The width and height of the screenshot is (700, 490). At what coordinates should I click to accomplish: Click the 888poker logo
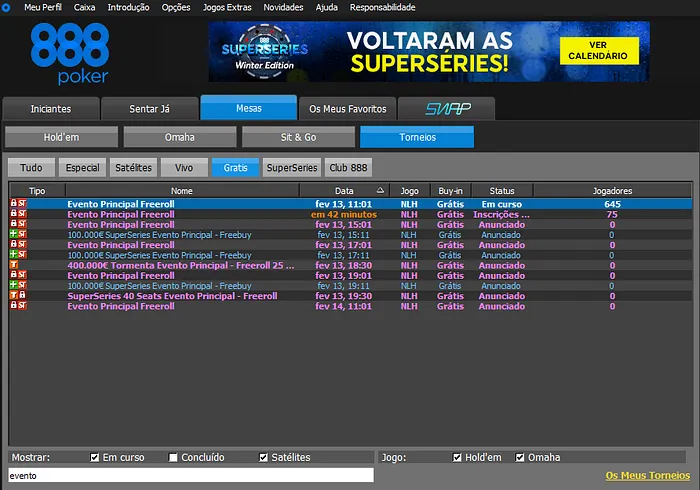pos(70,54)
